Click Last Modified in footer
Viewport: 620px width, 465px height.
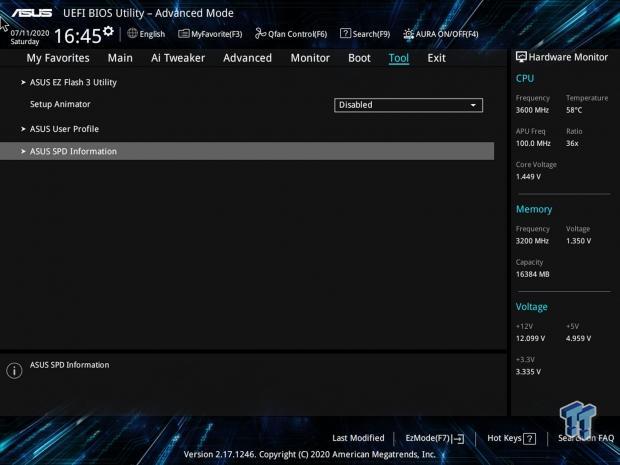pos(358,438)
